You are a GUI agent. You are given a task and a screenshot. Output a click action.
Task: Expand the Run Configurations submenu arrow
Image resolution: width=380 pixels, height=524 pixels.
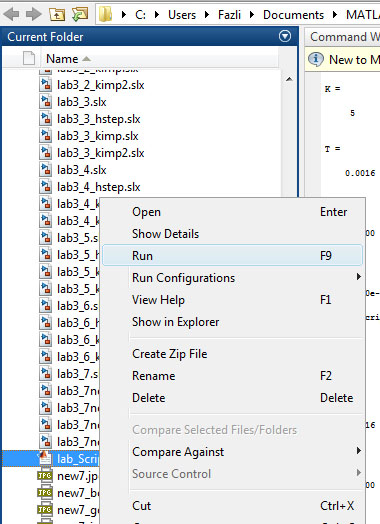click(359, 277)
